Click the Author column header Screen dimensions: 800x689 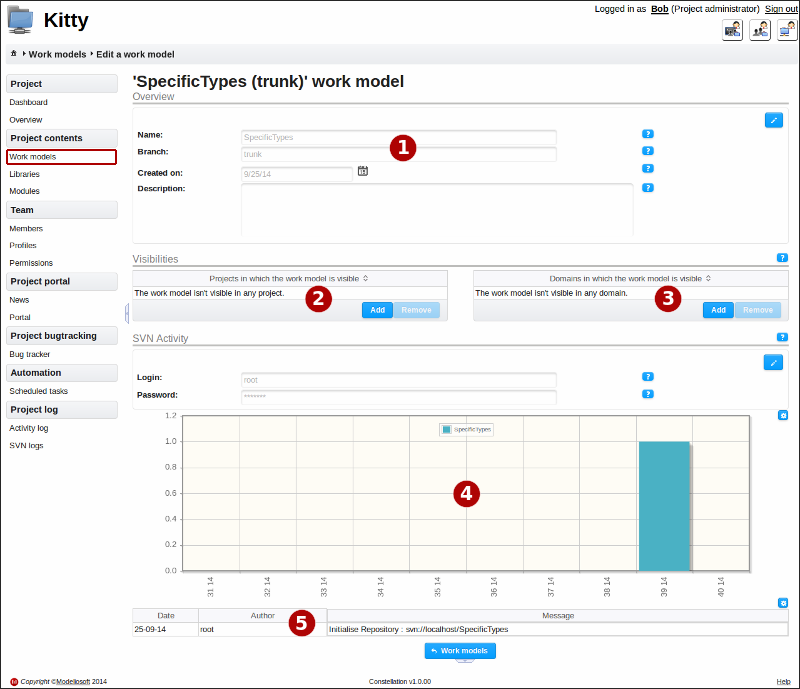263,616
